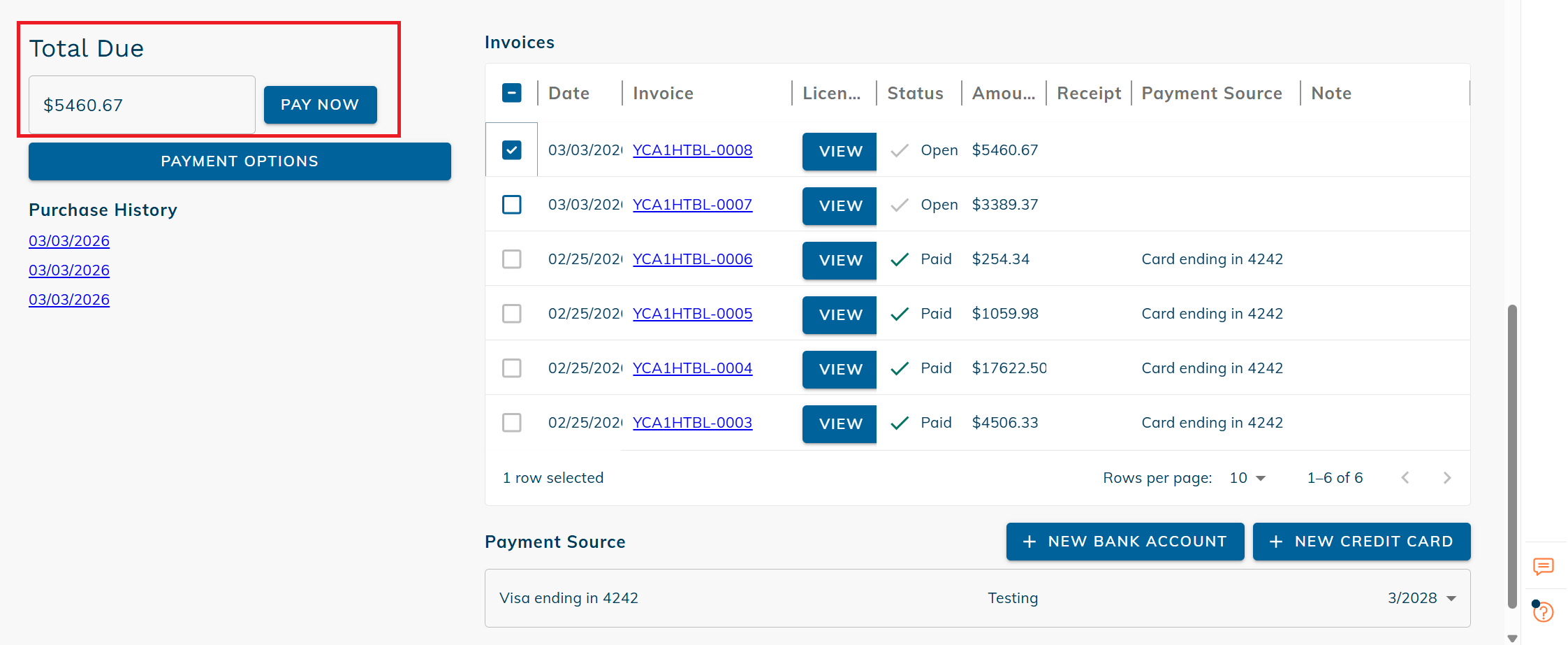Sort by the Date column header
Image resolution: width=1568 pixels, height=645 pixels.
(569, 94)
